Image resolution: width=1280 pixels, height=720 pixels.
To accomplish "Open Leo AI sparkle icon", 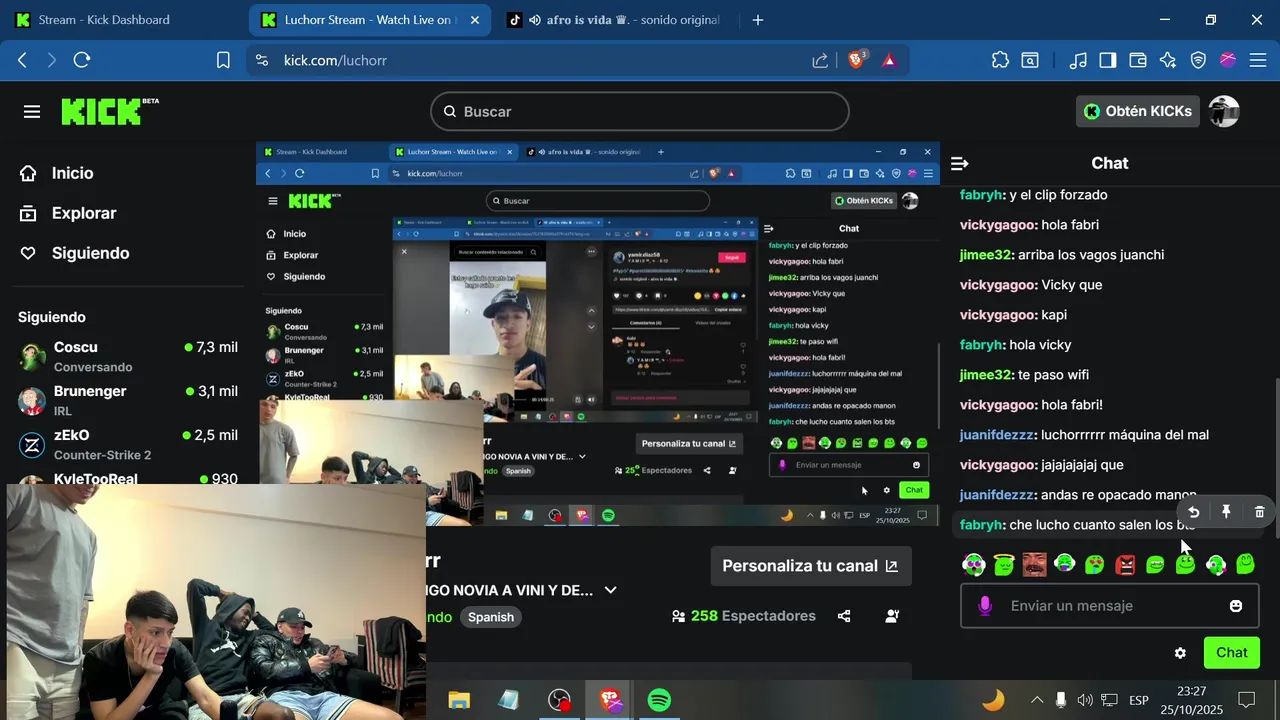I will [x=1168, y=60].
